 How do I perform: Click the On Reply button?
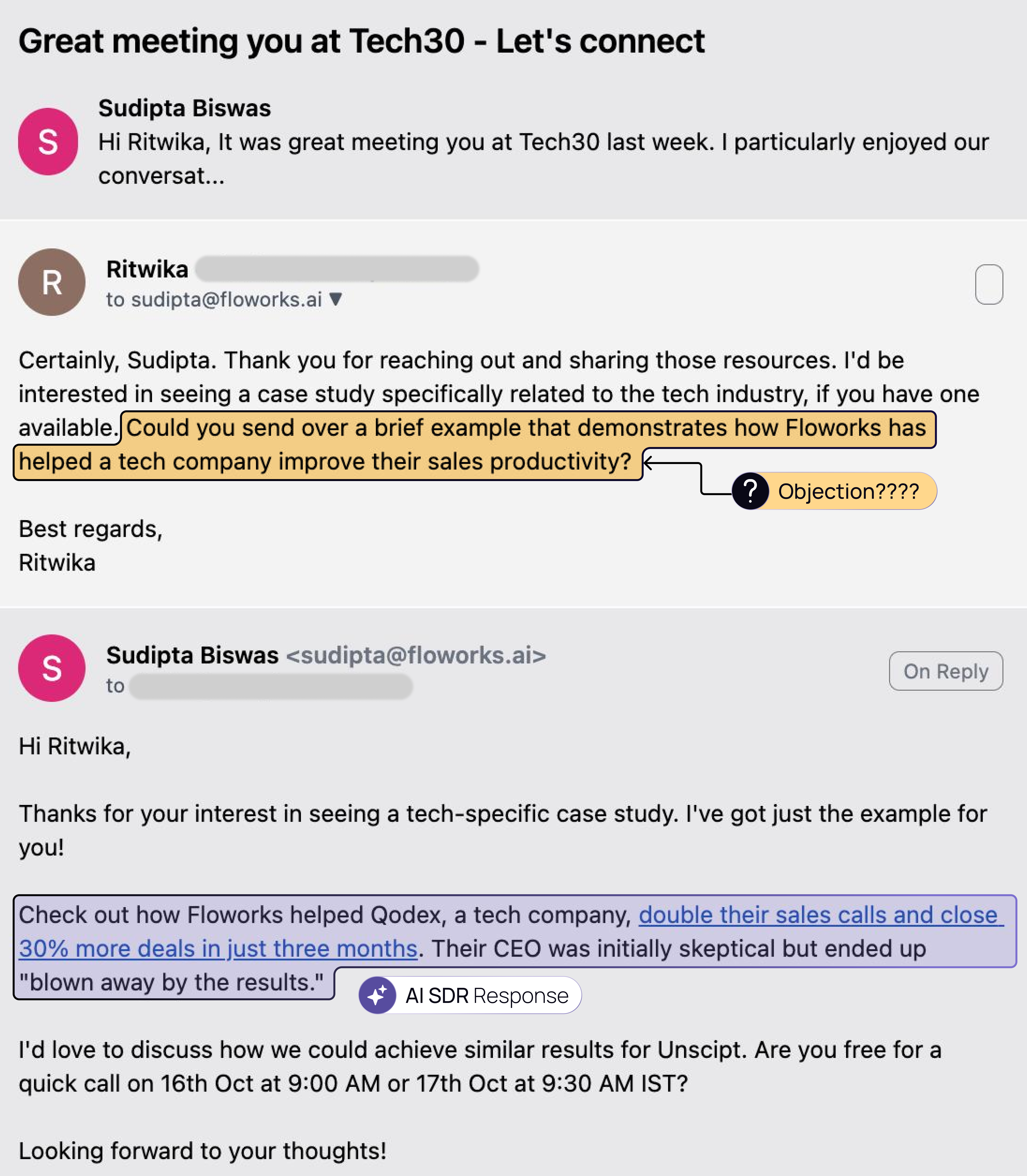(946, 671)
